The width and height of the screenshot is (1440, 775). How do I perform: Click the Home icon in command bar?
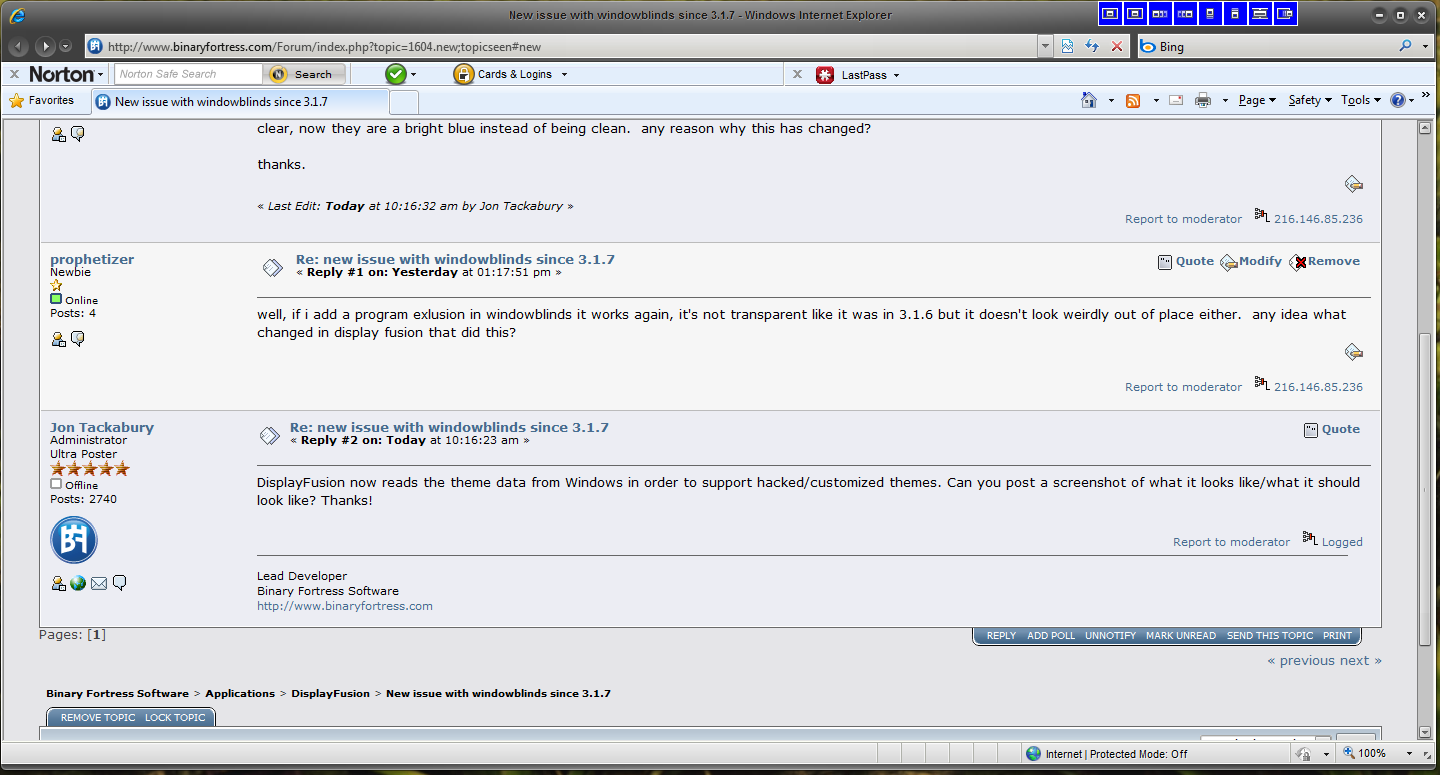(1089, 100)
